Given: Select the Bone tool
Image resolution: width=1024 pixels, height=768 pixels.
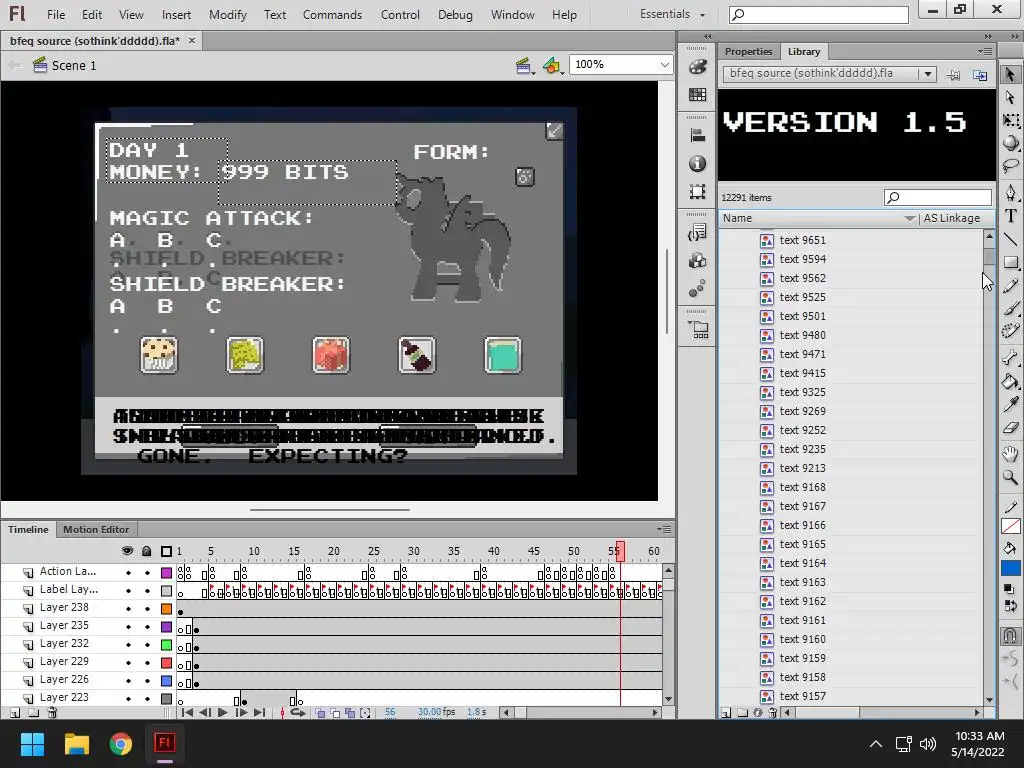Looking at the screenshot, I should pyautogui.click(x=1010, y=357).
